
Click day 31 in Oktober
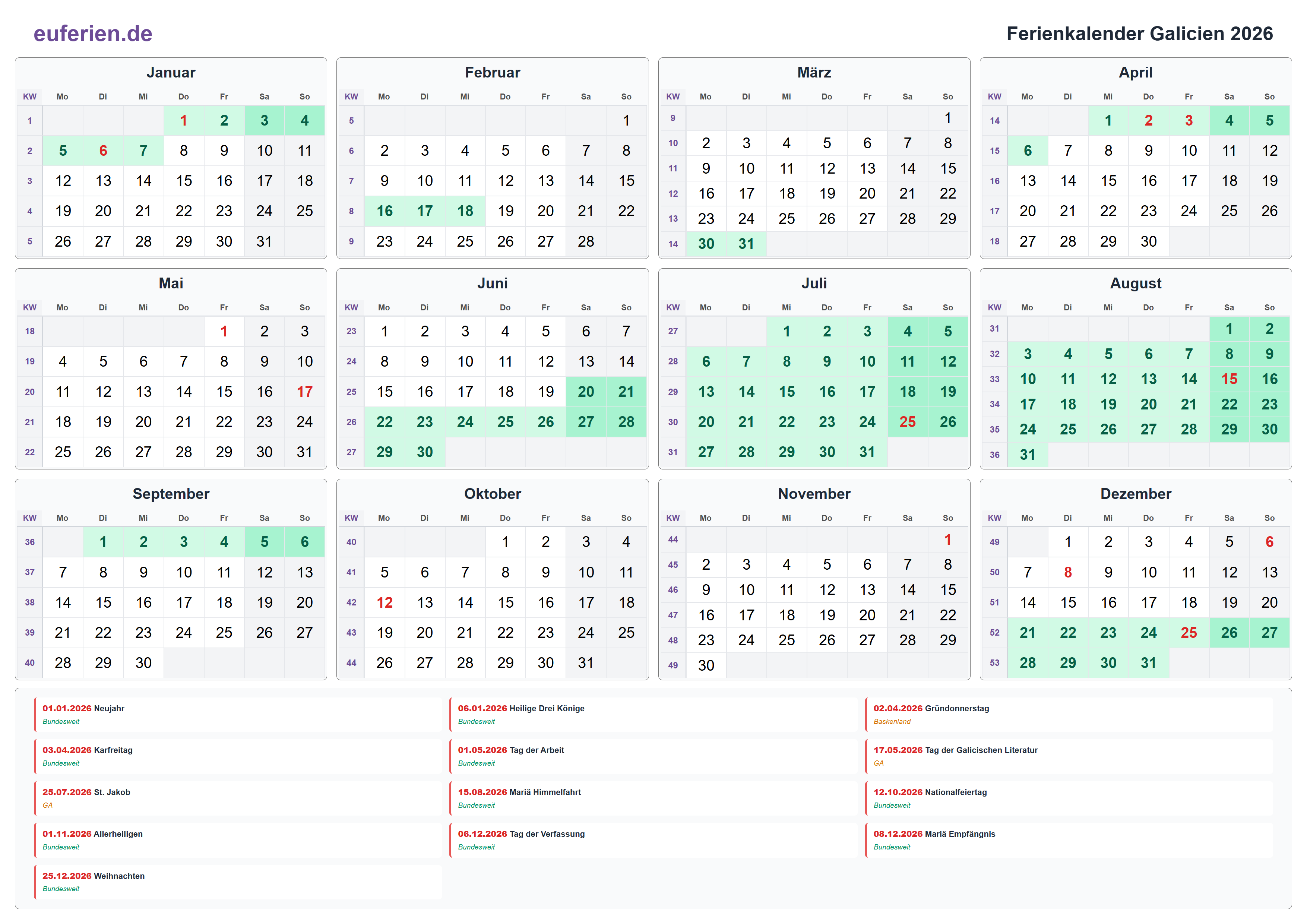(x=586, y=663)
